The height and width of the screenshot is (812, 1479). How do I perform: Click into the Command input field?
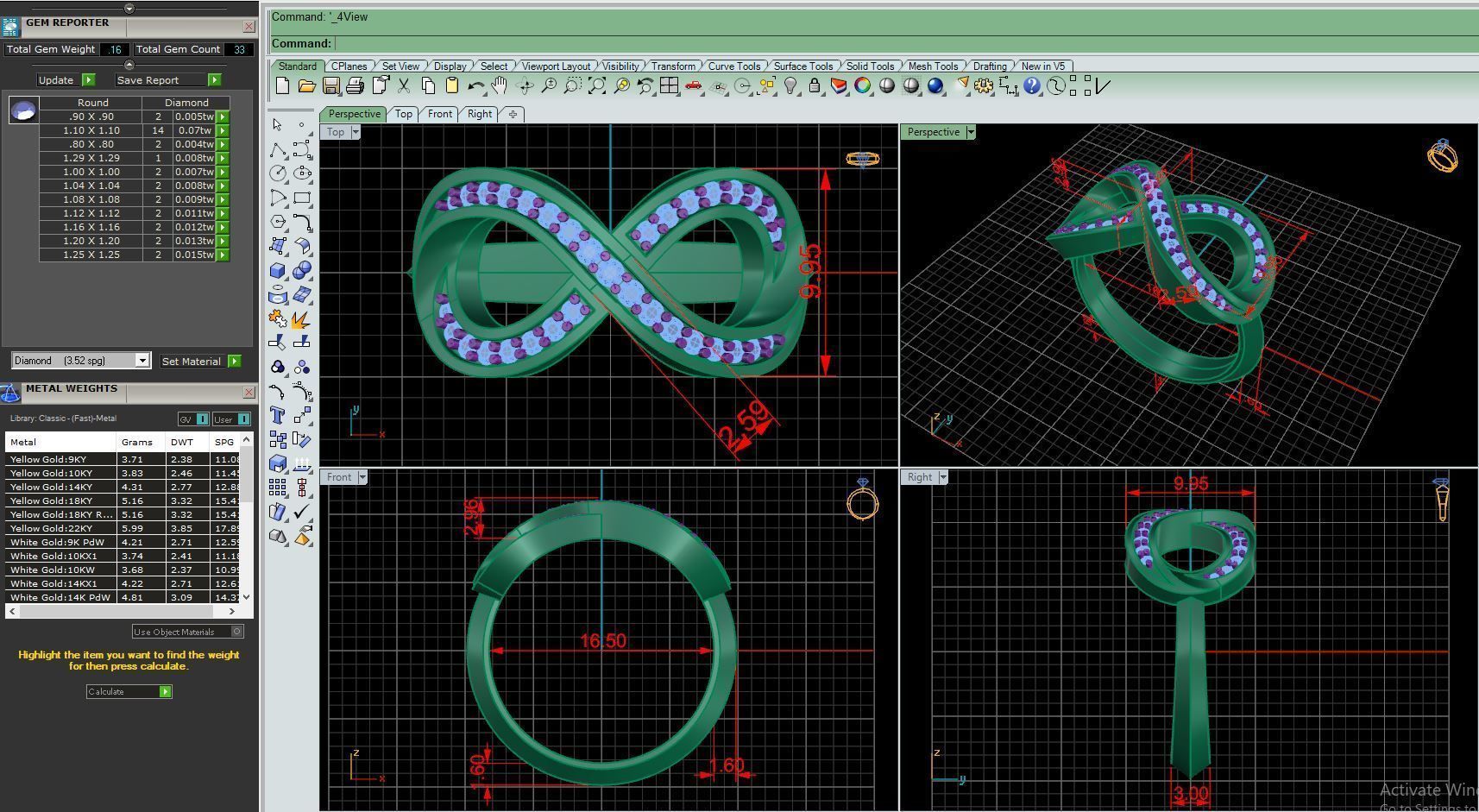[x=905, y=43]
